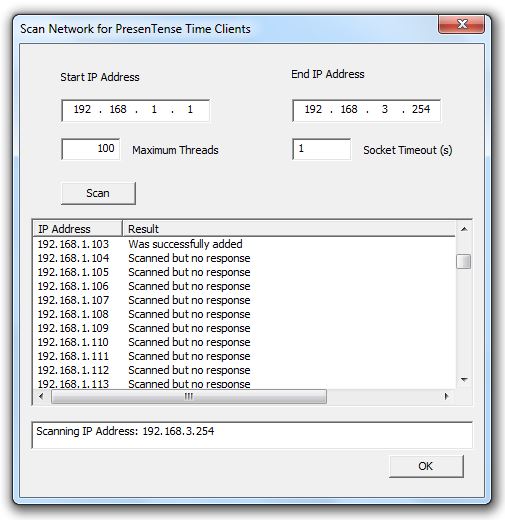
Task: Click the horizontal scrollbar thumb
Action: tap(189, 396)
